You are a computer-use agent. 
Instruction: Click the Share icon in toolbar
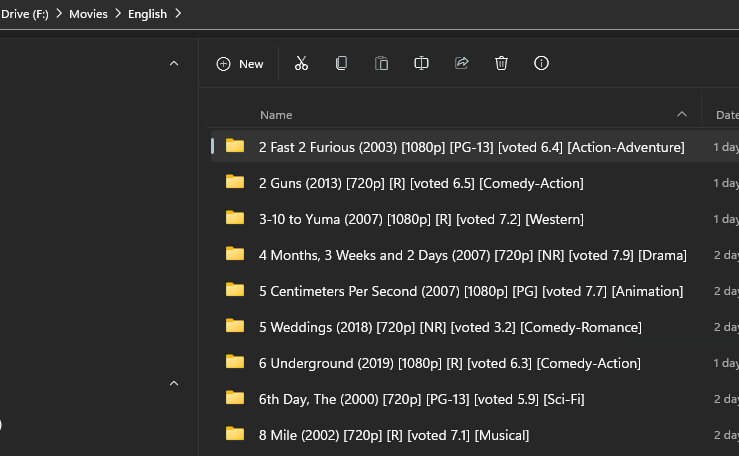(461, 63)
